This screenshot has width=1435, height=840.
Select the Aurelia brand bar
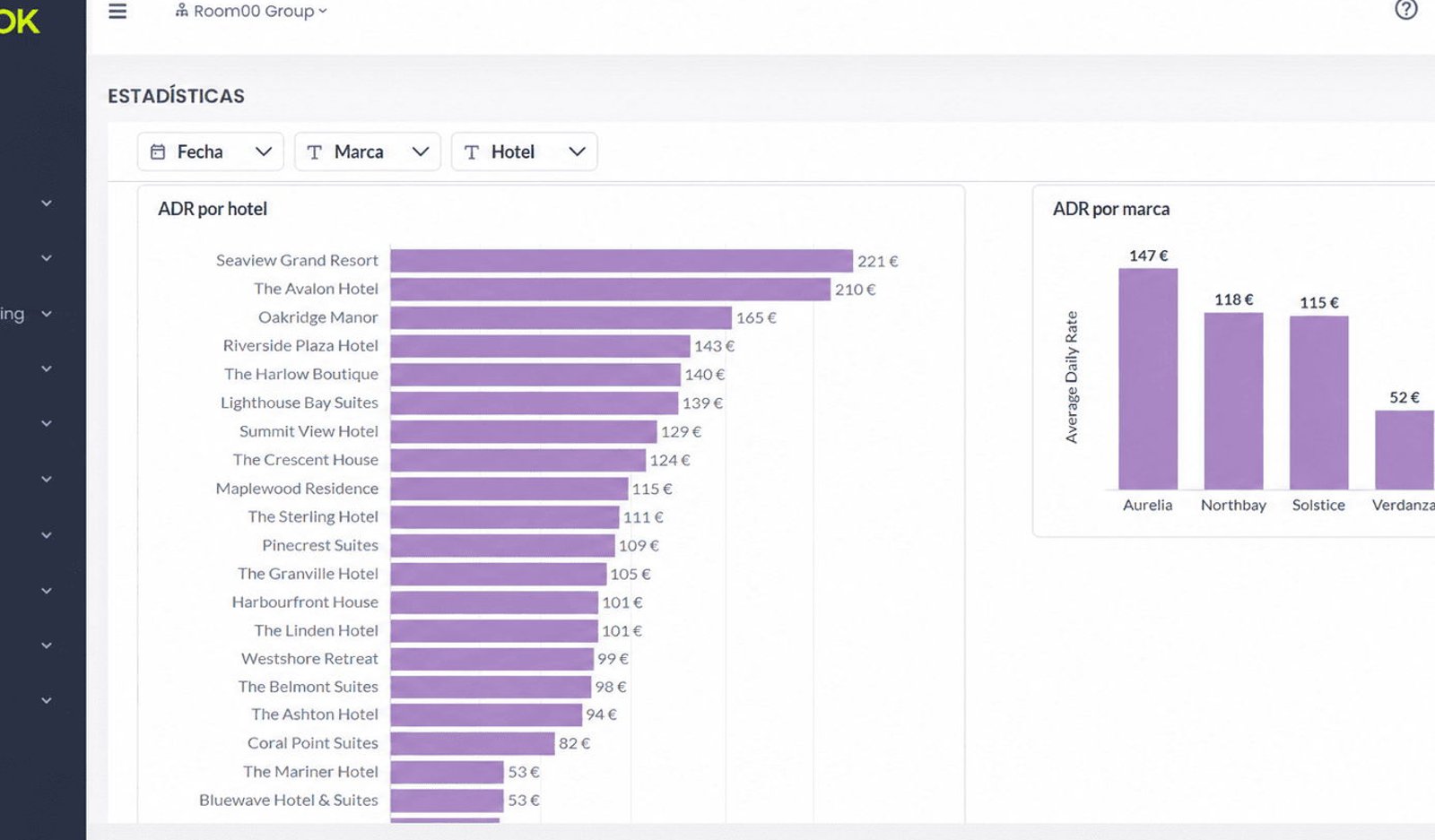1148,378
